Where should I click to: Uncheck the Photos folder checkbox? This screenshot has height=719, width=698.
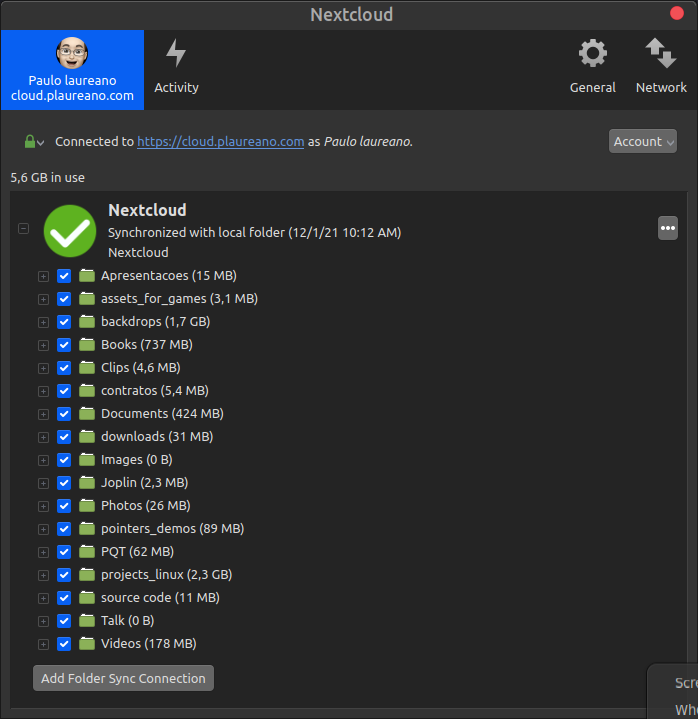[x=64, y=506]
